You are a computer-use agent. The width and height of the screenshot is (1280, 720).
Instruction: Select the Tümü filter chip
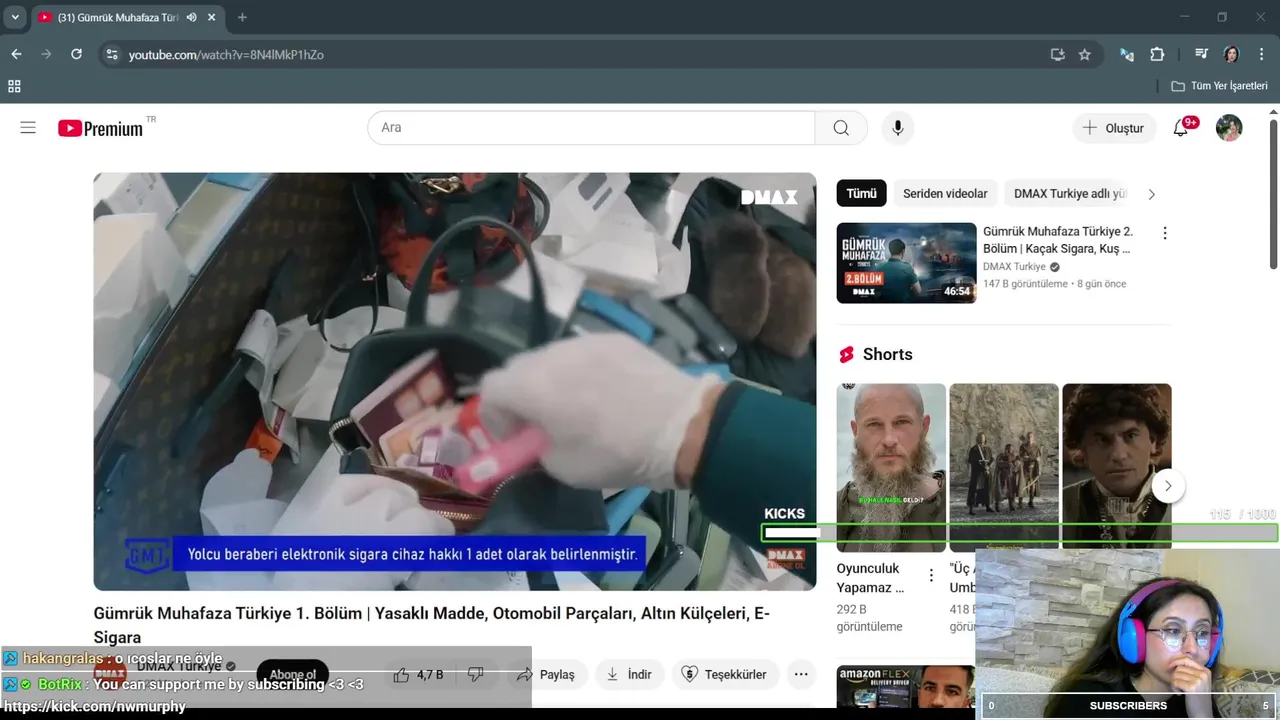(861, 194)
